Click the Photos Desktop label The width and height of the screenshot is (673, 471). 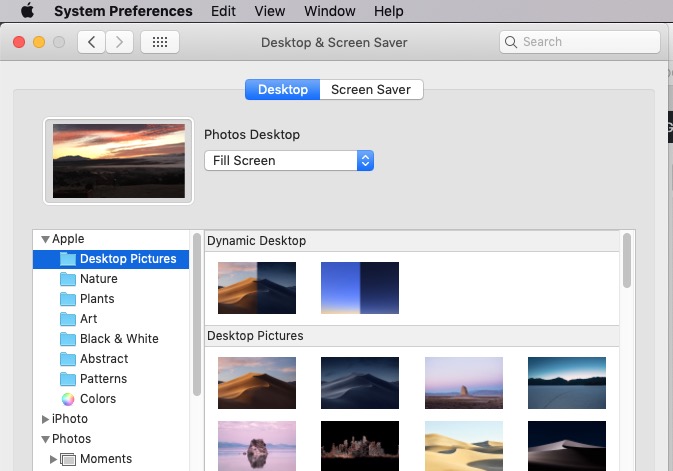coord(252,134)
